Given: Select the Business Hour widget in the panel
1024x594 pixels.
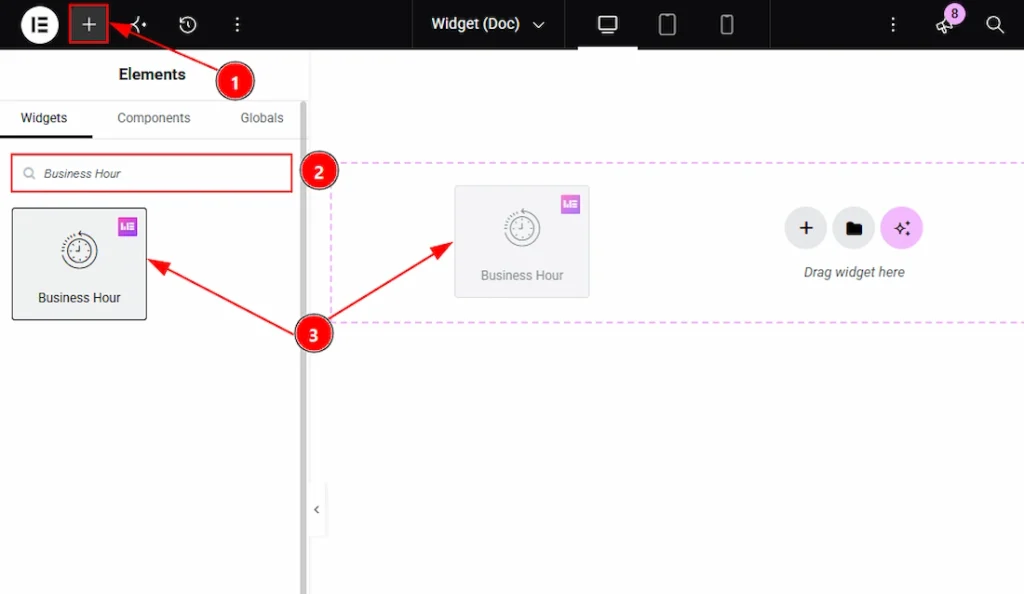Looking at the screenshot, I should (x=79, y=264).
